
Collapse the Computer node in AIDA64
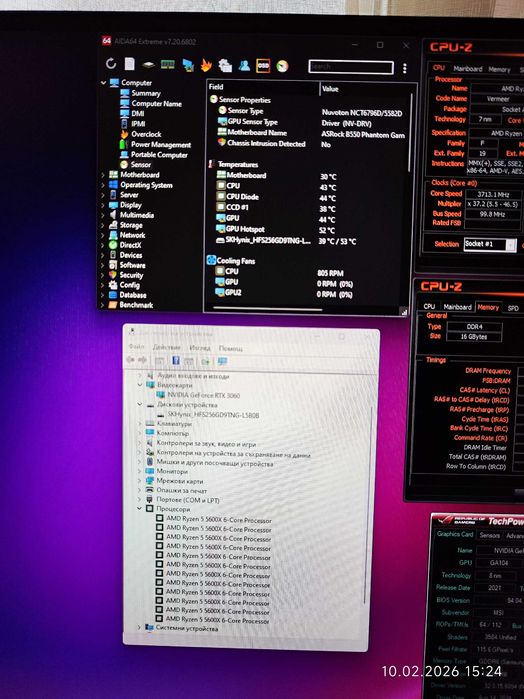point(103,83)
